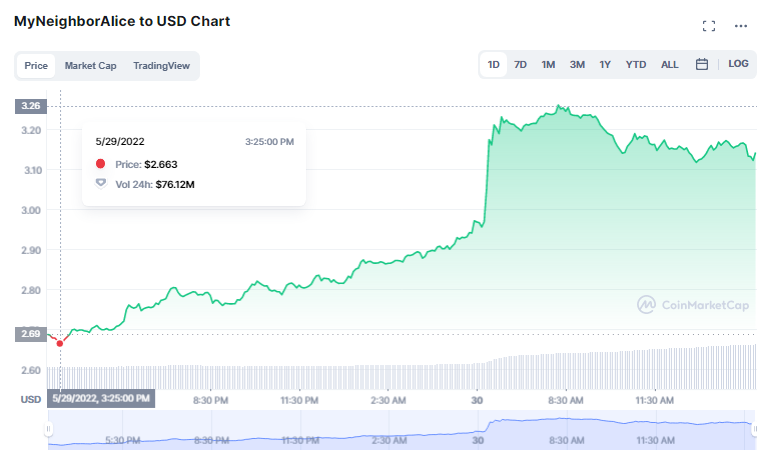Switch to the Market Cap tab

[90, 65]
